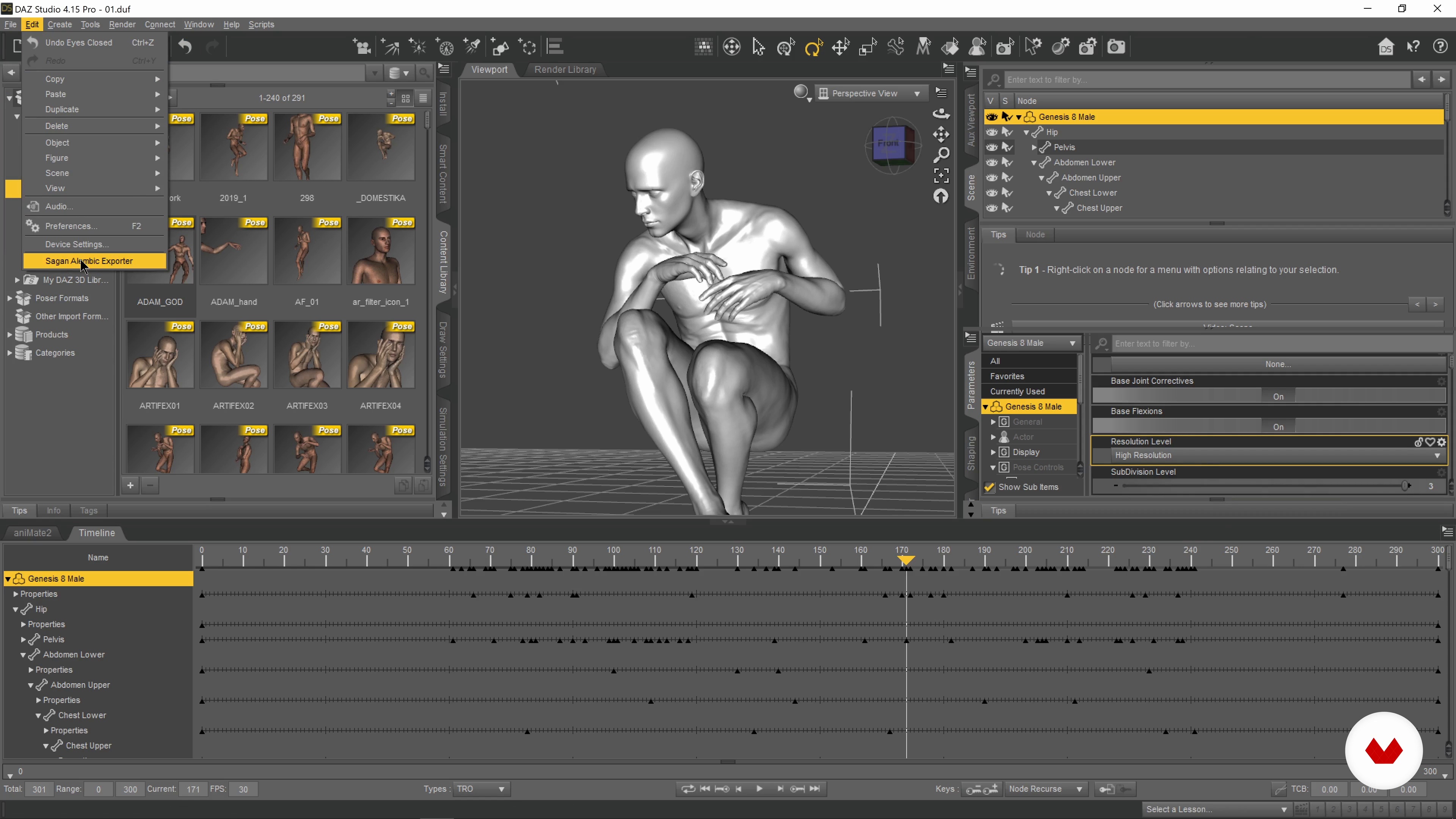Expand the Pelvis node in Scene tree
This screenshot has height=819, width=1456.
tap(1034, 147)
